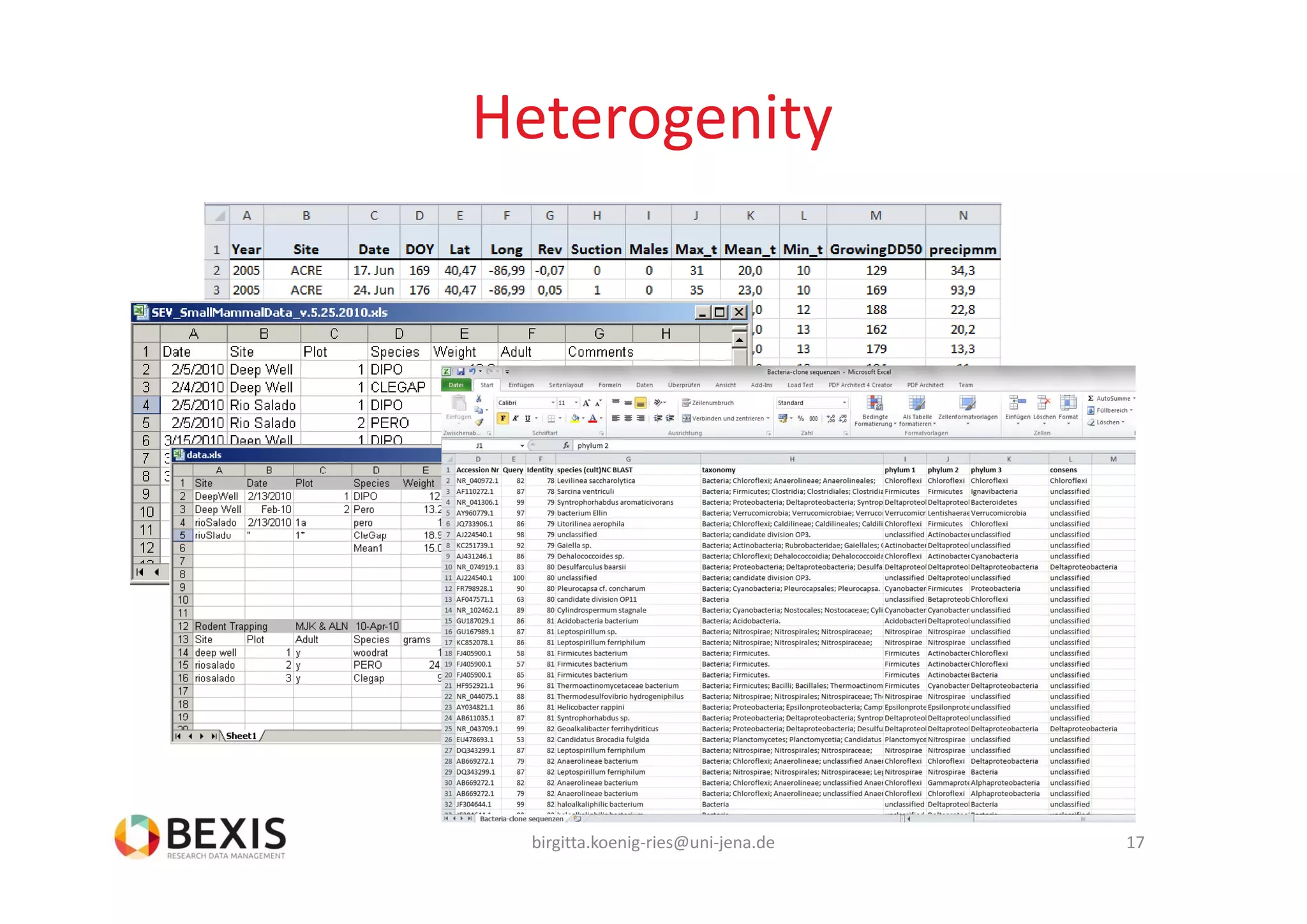The width and height of the screenshot is (1307, 924).
Task: Switch to the Daten tab
Action: [x=644, y=385]
